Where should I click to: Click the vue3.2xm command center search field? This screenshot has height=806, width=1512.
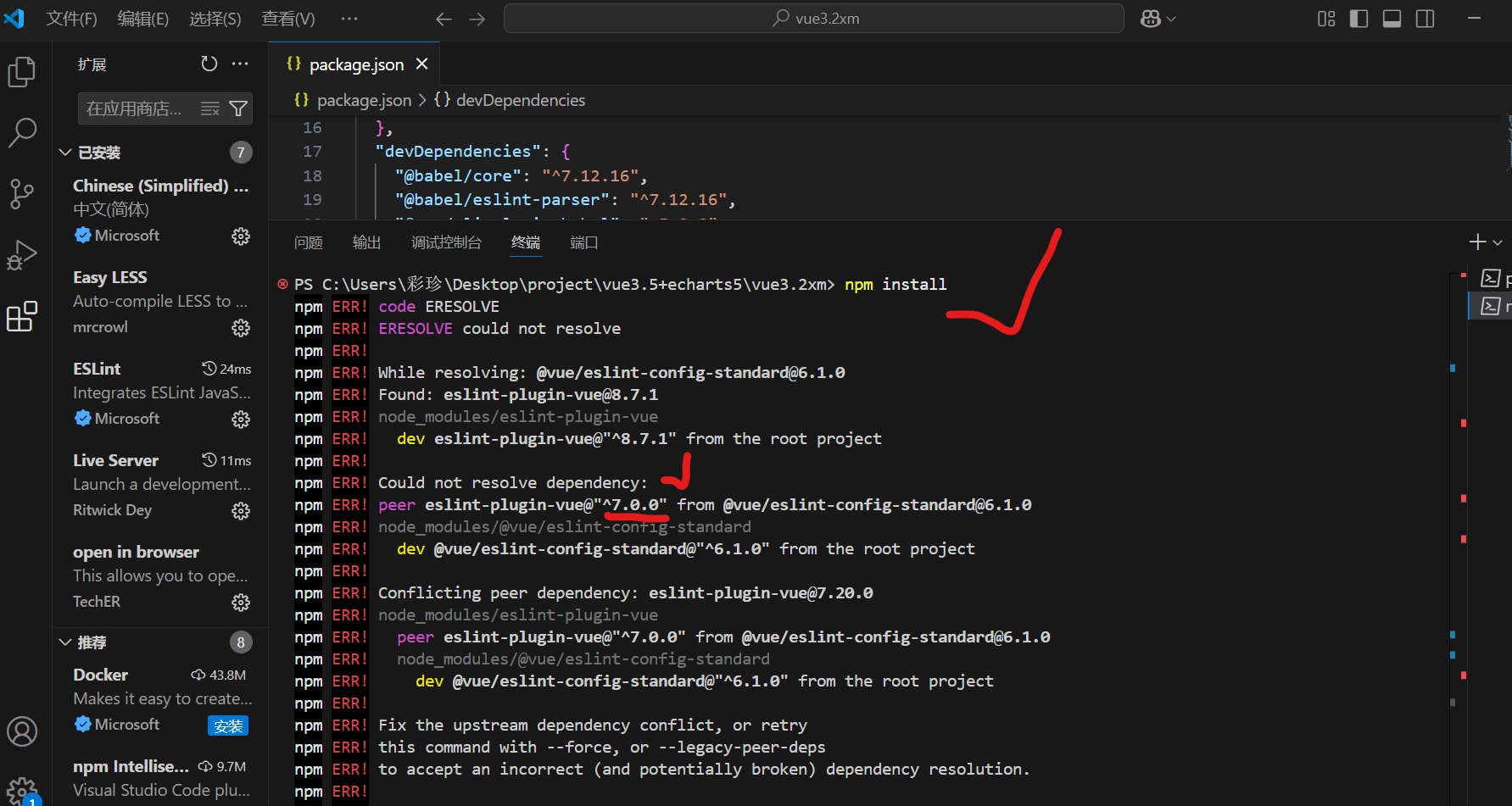pos(813,18)
